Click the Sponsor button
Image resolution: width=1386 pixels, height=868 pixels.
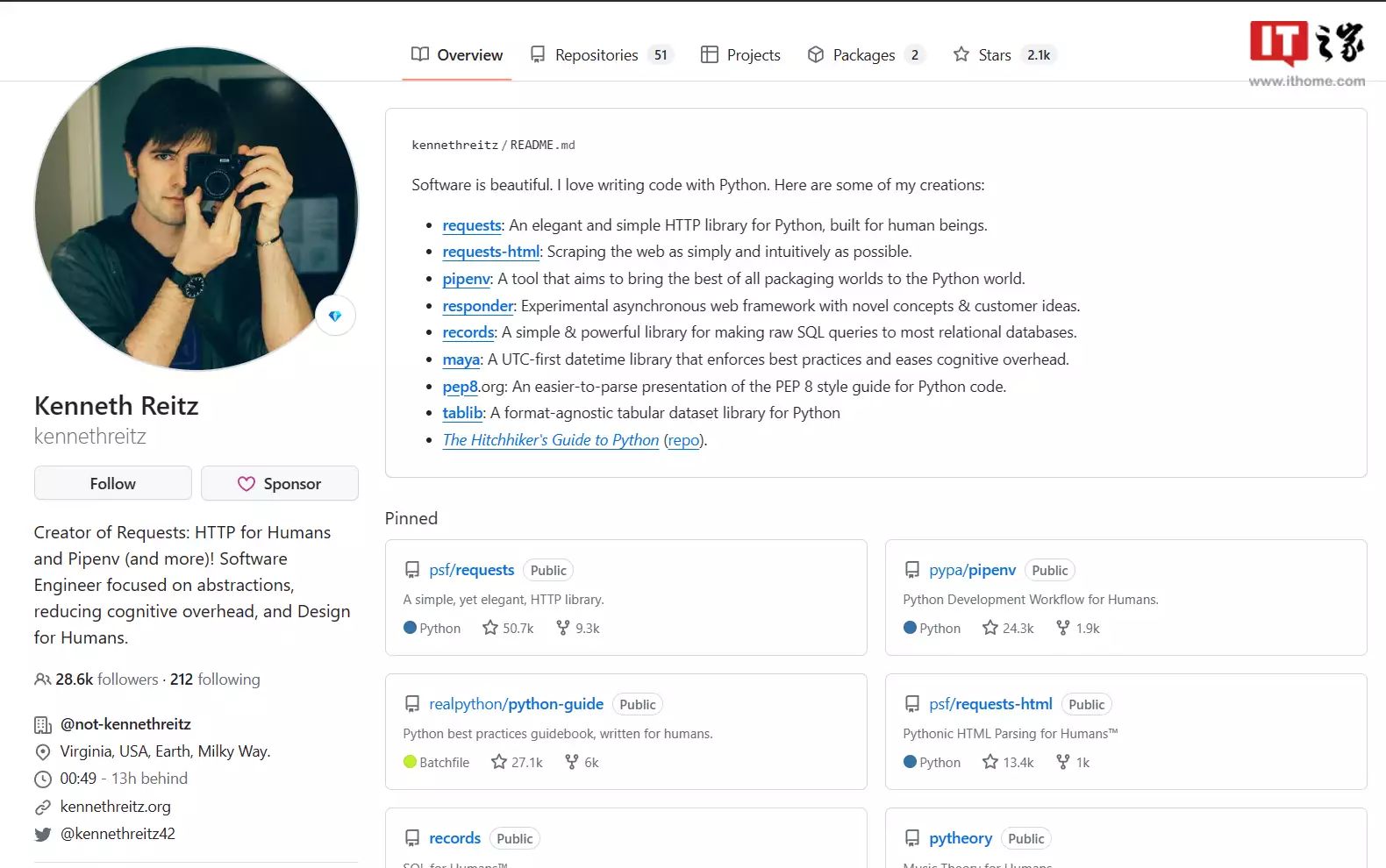pyautogui.click(x=280, y=483)
